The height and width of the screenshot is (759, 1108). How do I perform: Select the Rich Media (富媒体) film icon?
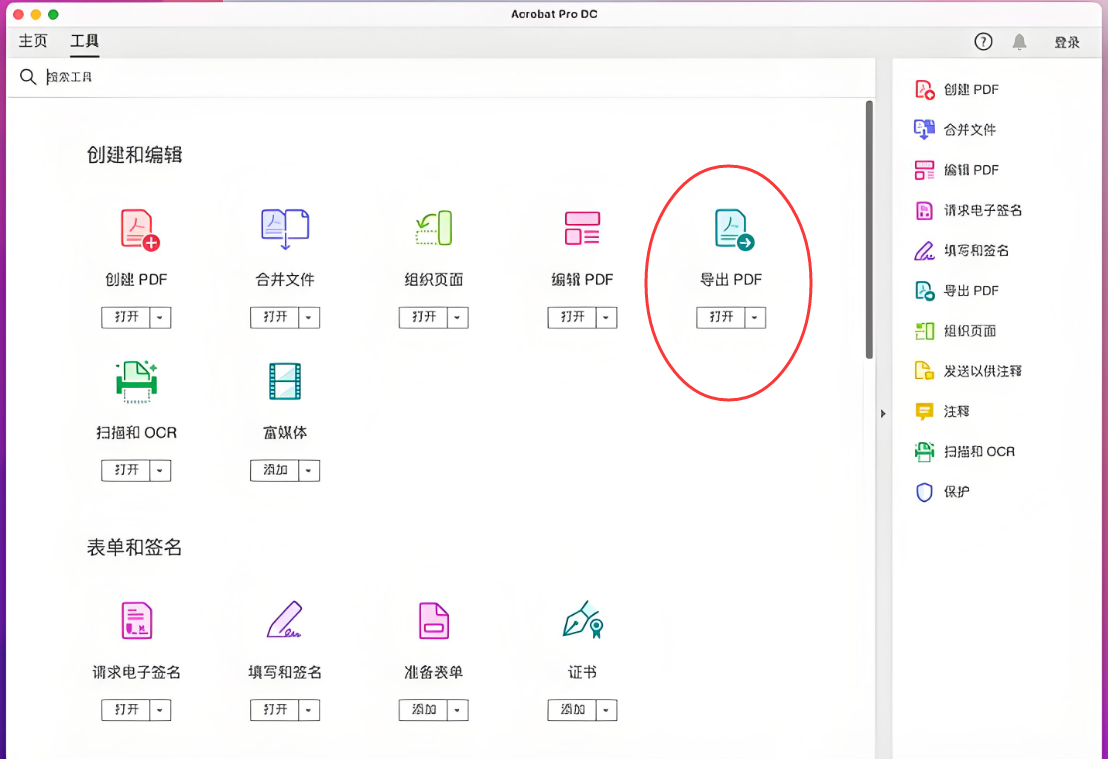(x=285, y=381)
